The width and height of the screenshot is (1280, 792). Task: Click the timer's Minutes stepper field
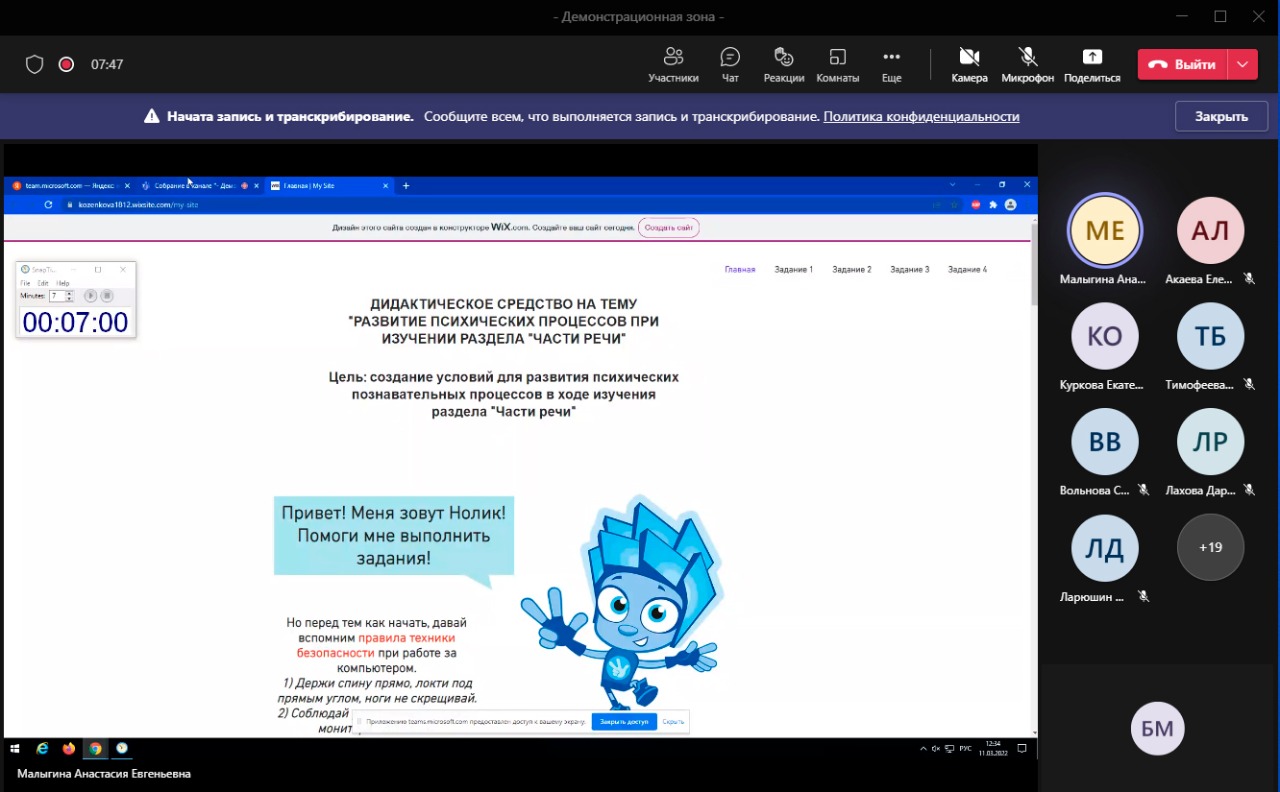point(58,296)
